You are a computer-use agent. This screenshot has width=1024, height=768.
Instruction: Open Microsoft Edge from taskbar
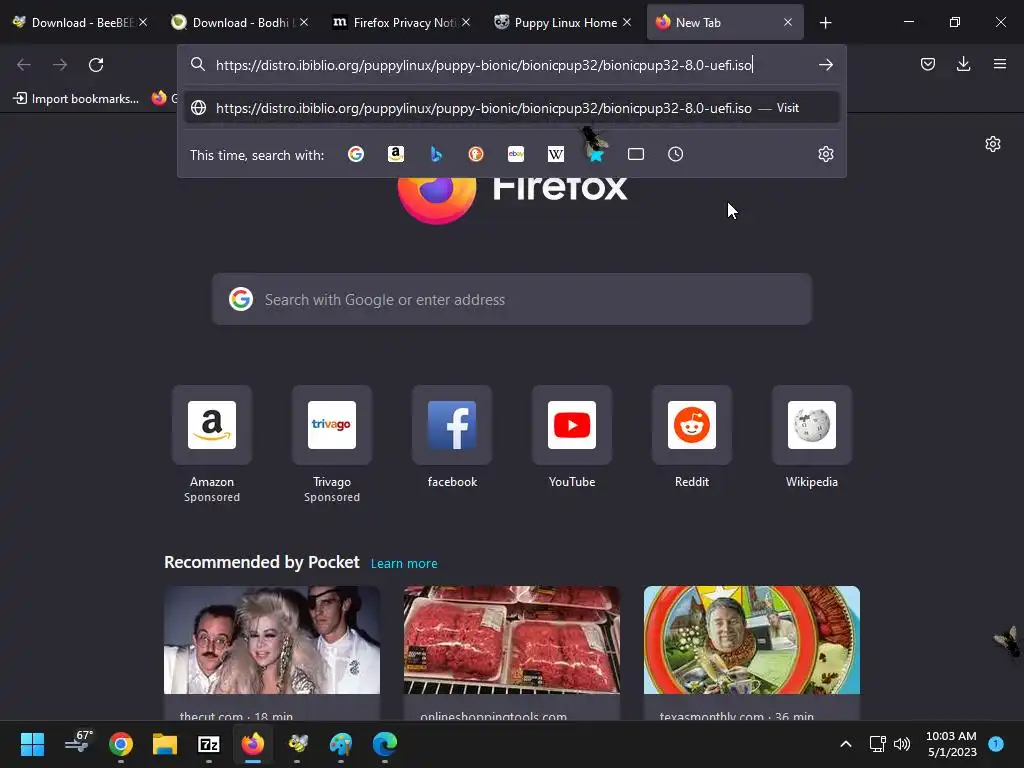pyautogui.click(x=385, y=744)
